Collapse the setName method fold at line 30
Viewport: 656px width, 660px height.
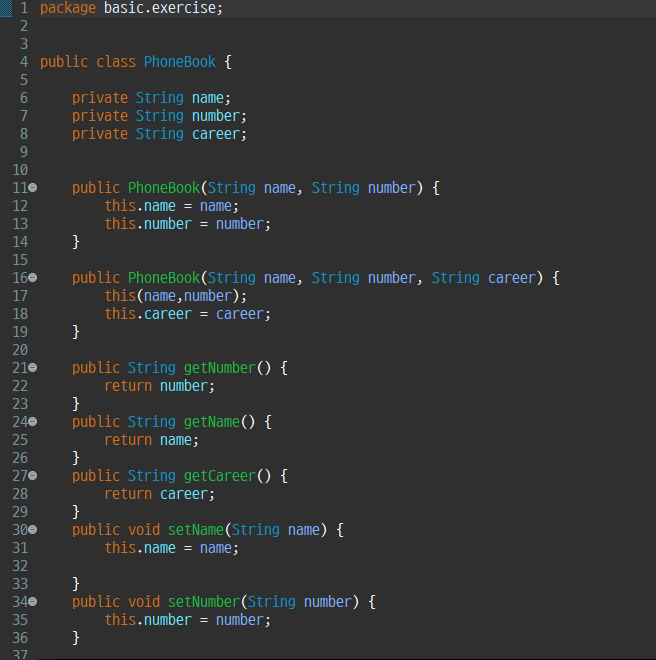pyautogui.click(x=33, y=530)
